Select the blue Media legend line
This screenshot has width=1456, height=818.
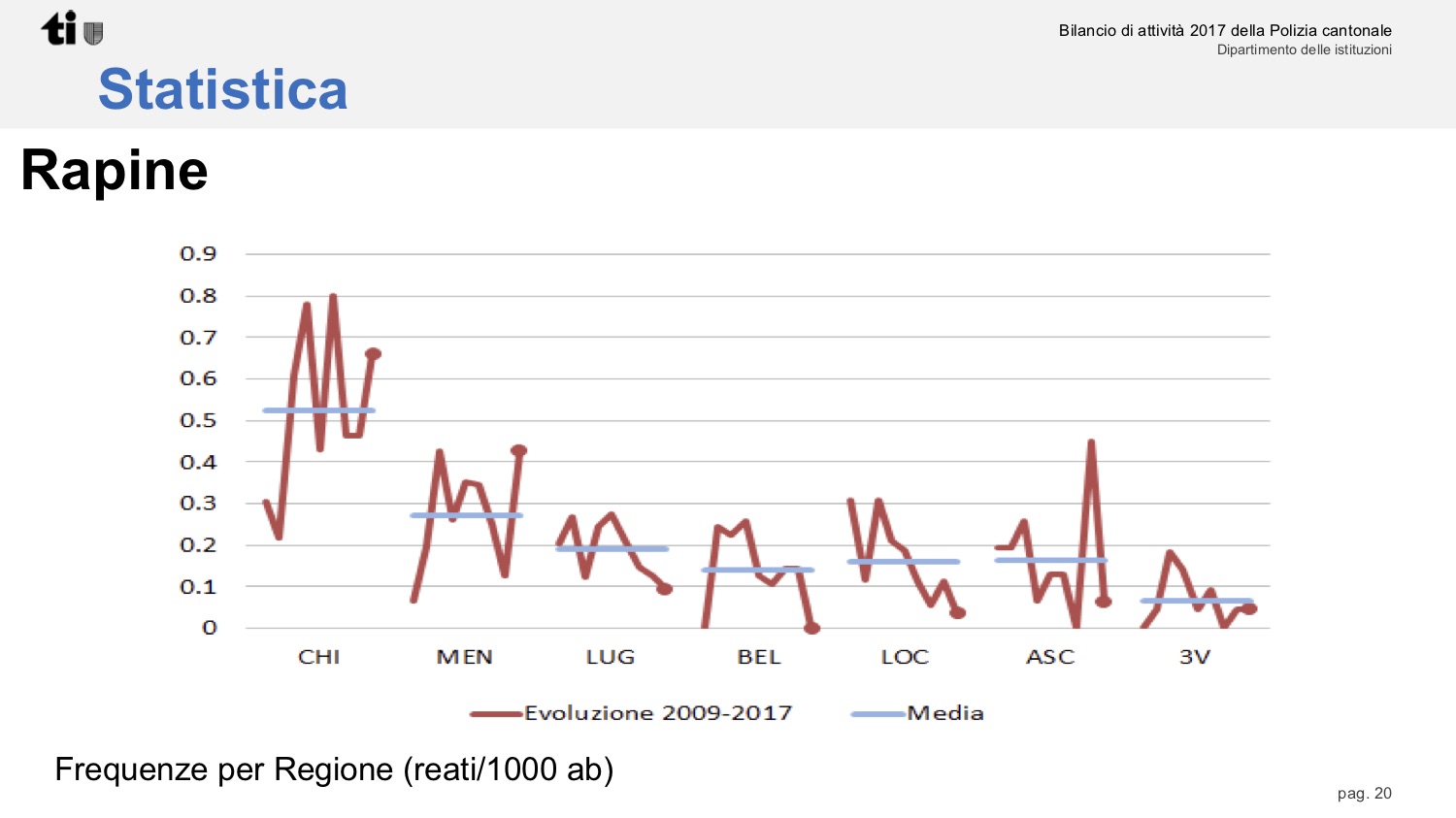coord(877,714)
